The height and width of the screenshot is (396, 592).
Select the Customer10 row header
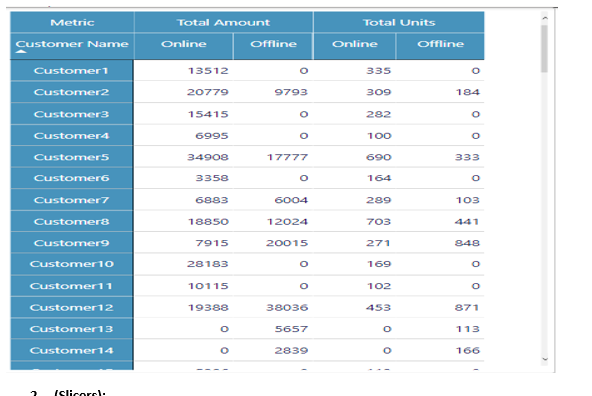[x=72, y=264]
